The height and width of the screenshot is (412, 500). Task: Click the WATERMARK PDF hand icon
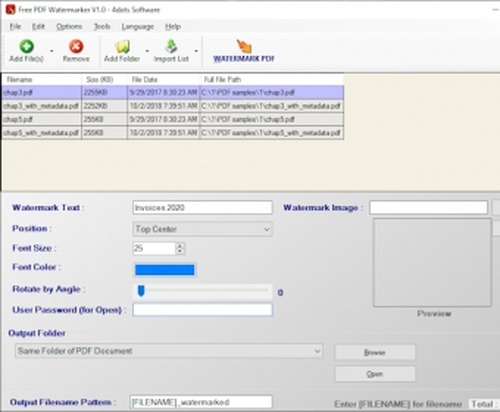[x=244, y=46]
